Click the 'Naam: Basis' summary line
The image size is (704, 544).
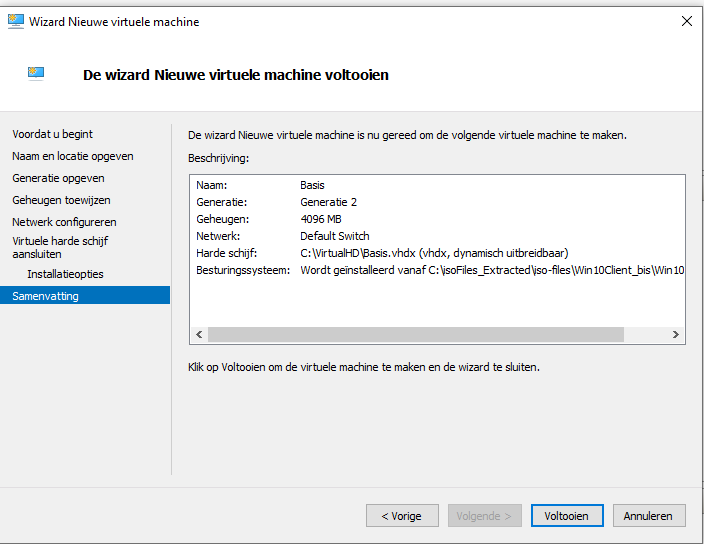pyautogui.click(x=260, y=185)
